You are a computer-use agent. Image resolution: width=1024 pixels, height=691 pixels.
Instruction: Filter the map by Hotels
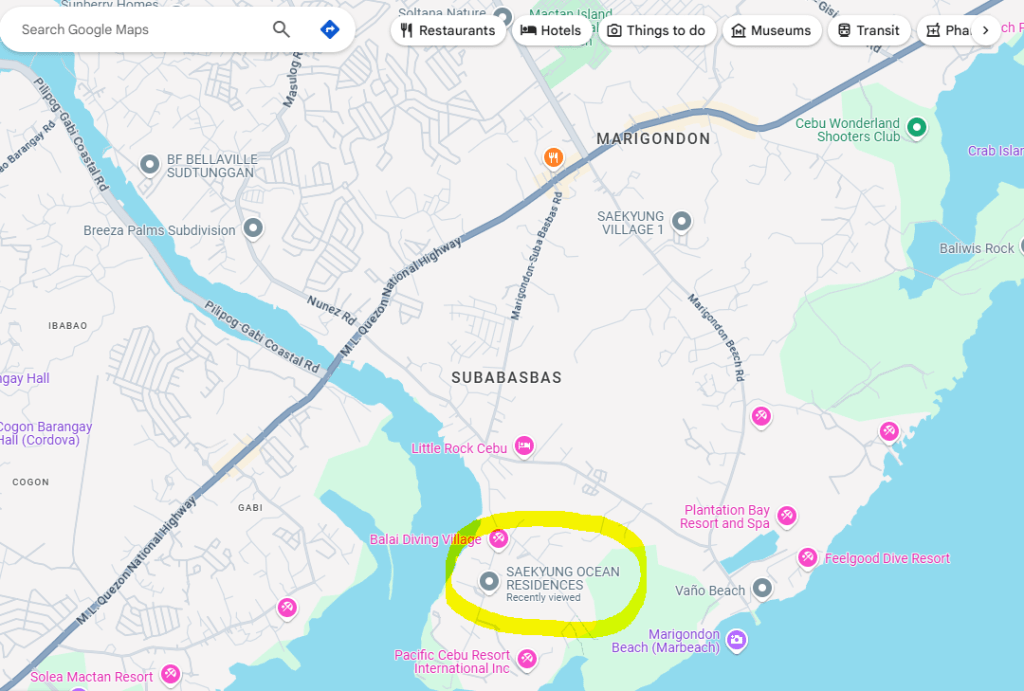(x=551, y=30)
